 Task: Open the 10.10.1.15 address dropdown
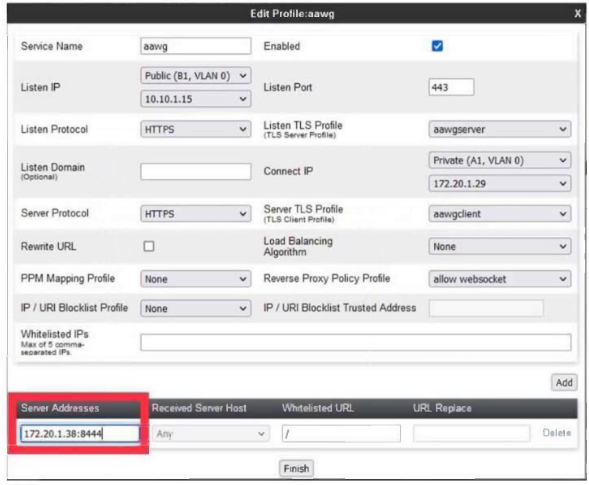tap(196, 99)
